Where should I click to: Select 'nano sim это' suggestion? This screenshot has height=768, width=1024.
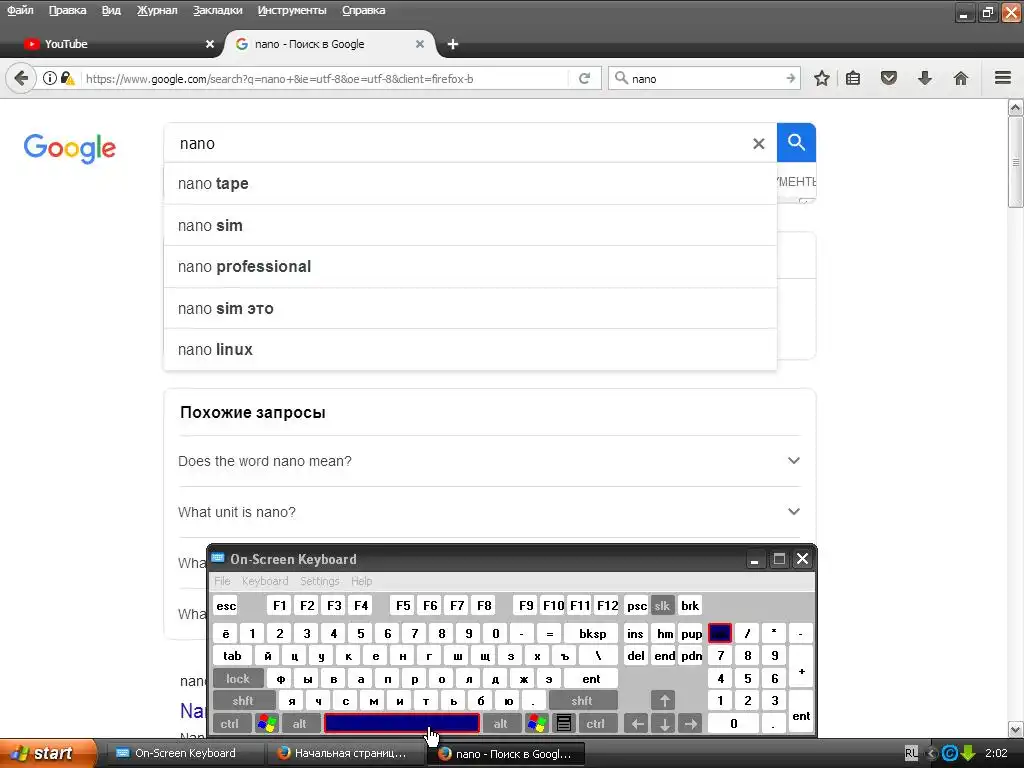[470, 308]
